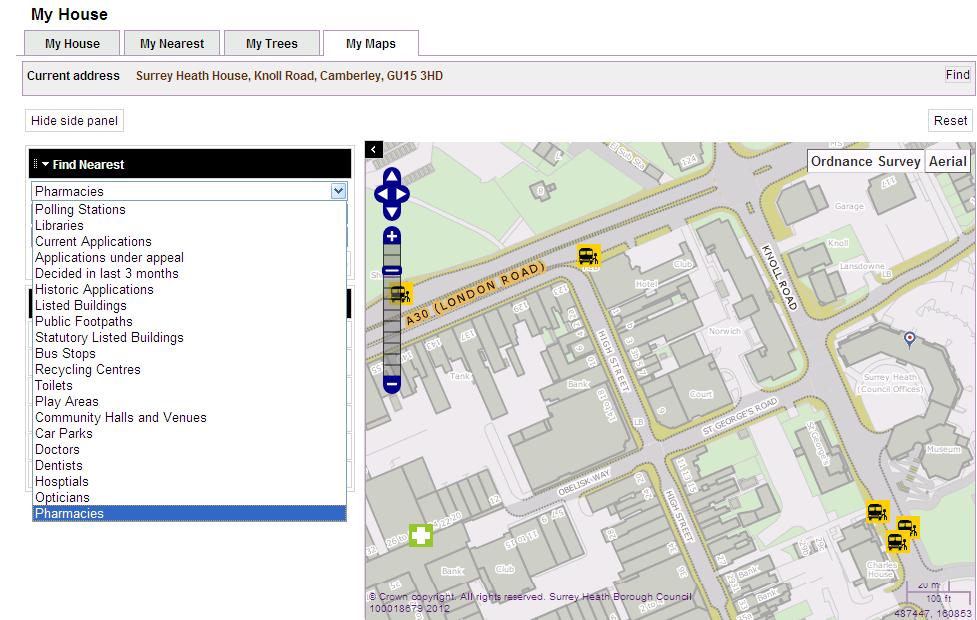Zoom out using the bottom minus button
Image resolution: width=977 pixels, height=620 pixels.
(x=392, y=384)
